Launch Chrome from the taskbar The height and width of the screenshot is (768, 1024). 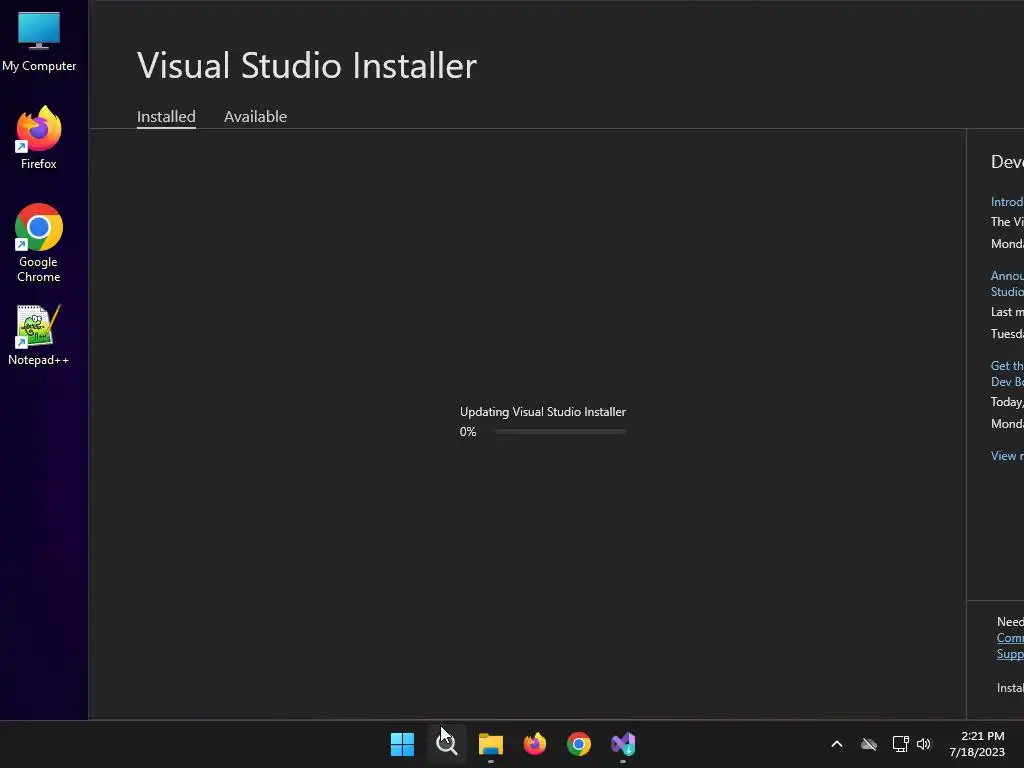point(579,744)
